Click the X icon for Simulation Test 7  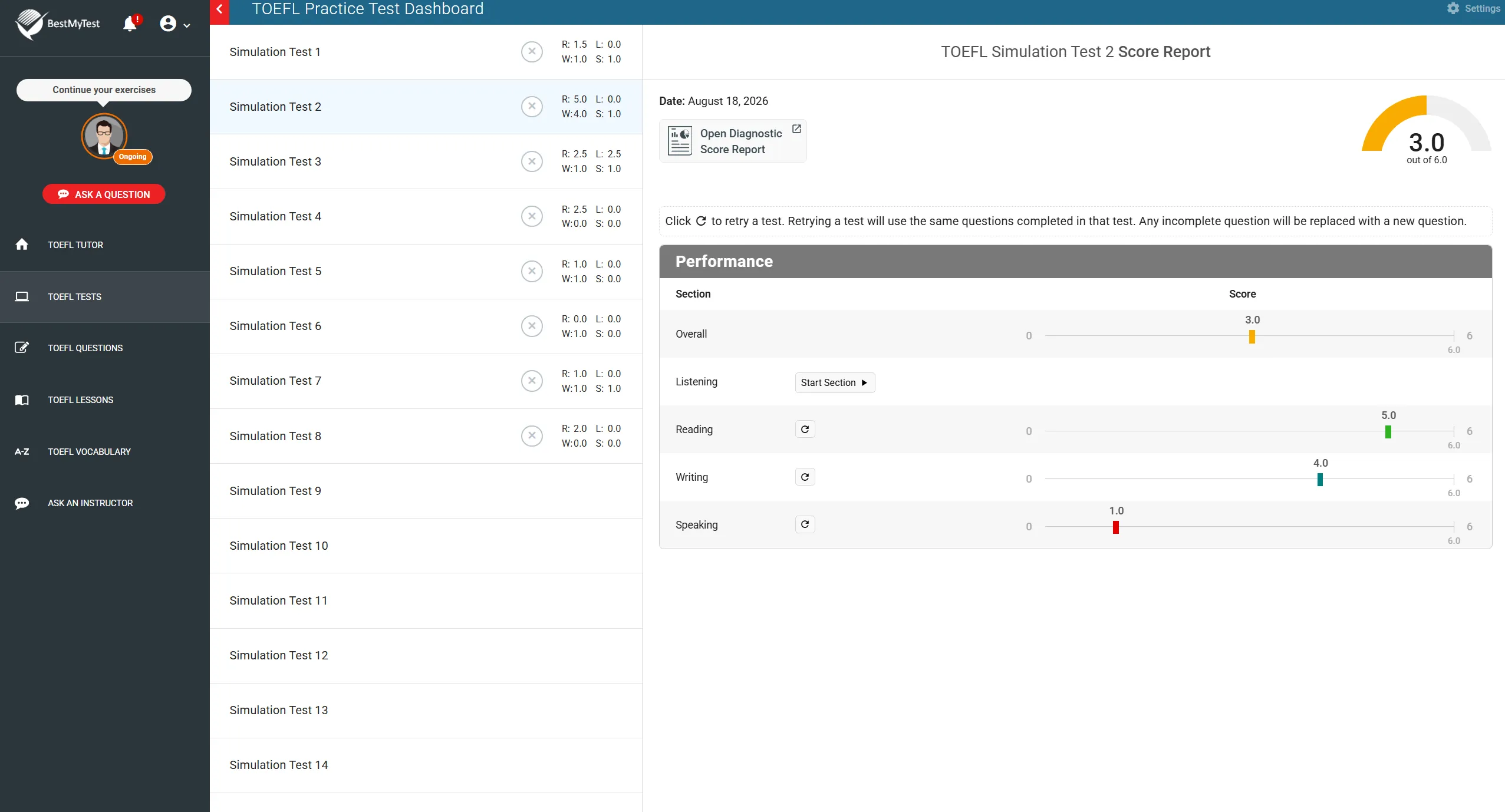(532, 381)
